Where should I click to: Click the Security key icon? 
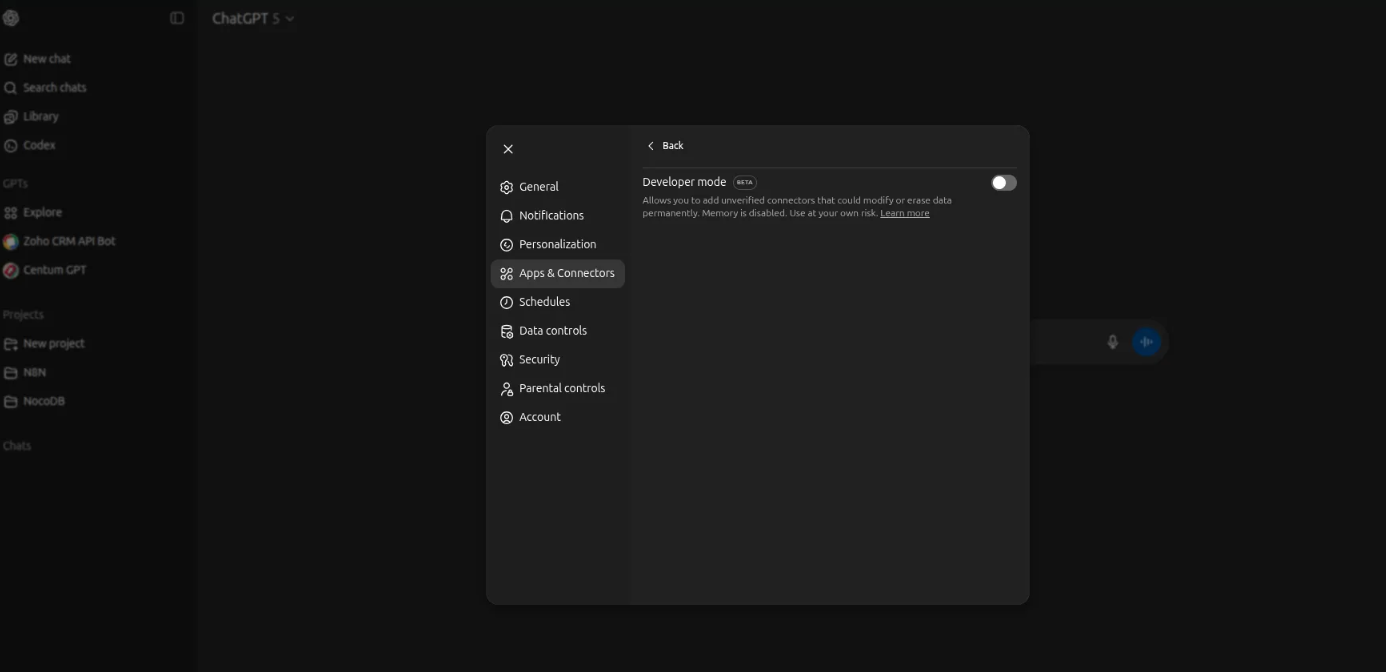[x=506, y=360]
